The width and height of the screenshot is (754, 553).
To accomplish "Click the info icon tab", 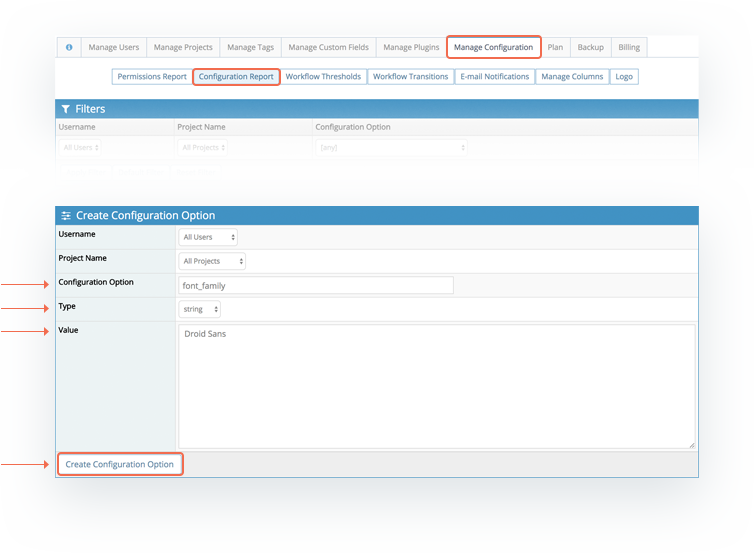I will [x=69, y=47].
